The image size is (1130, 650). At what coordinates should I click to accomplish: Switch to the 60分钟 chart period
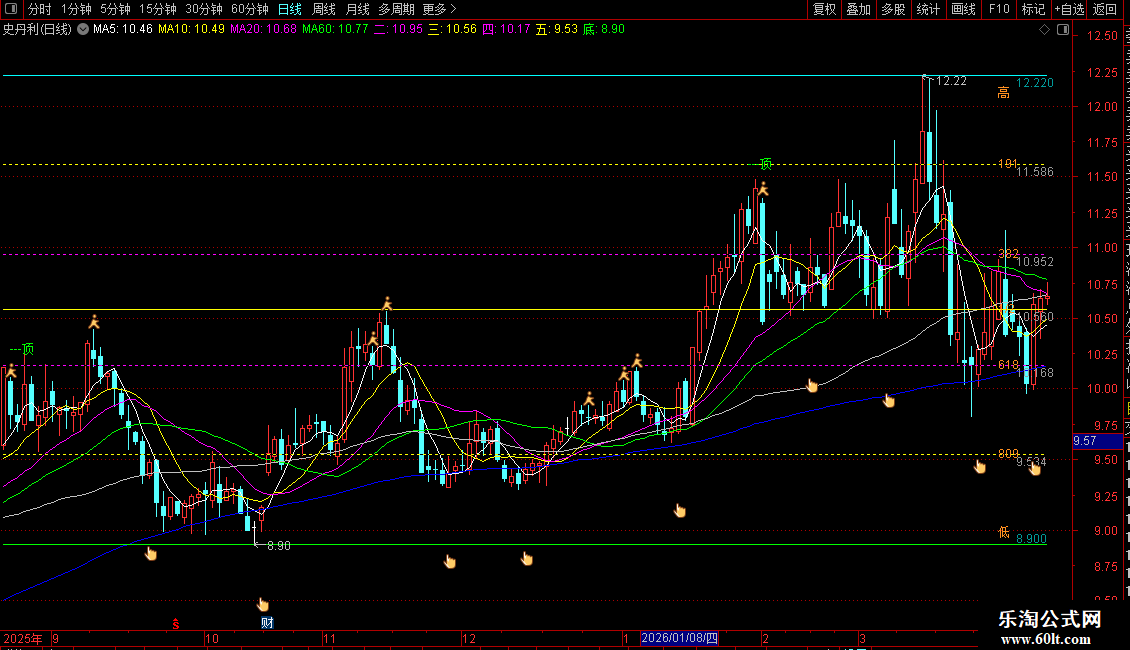point(249,9)
